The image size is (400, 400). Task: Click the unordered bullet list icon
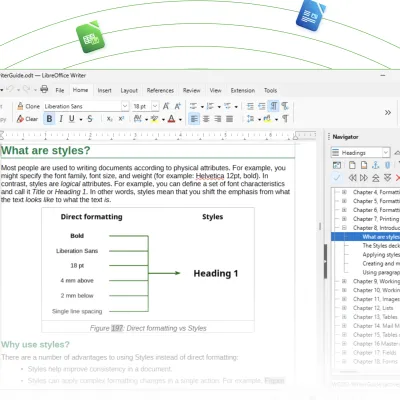coord(193,106)
